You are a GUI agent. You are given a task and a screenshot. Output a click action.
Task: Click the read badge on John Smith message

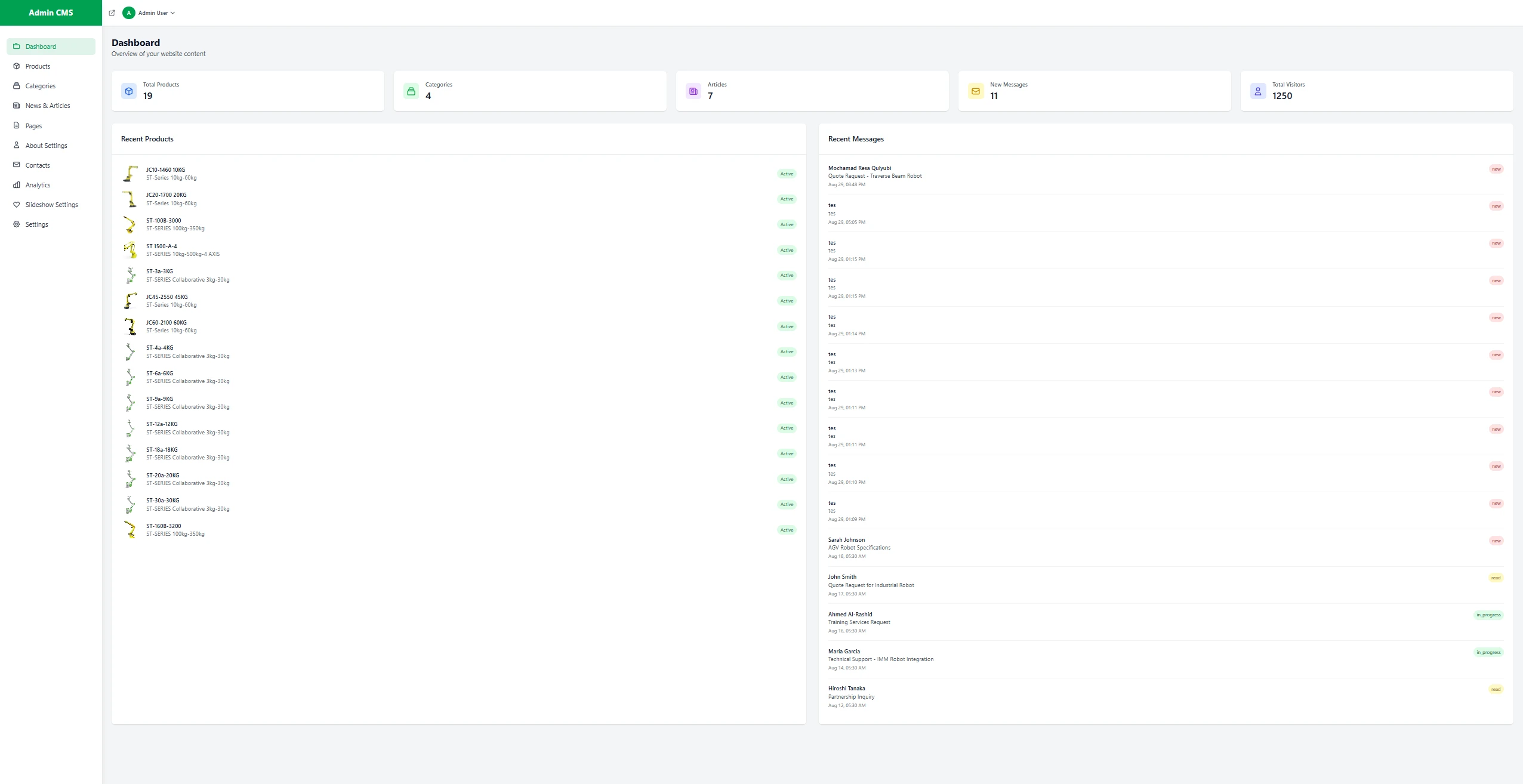pos(1495,578)
